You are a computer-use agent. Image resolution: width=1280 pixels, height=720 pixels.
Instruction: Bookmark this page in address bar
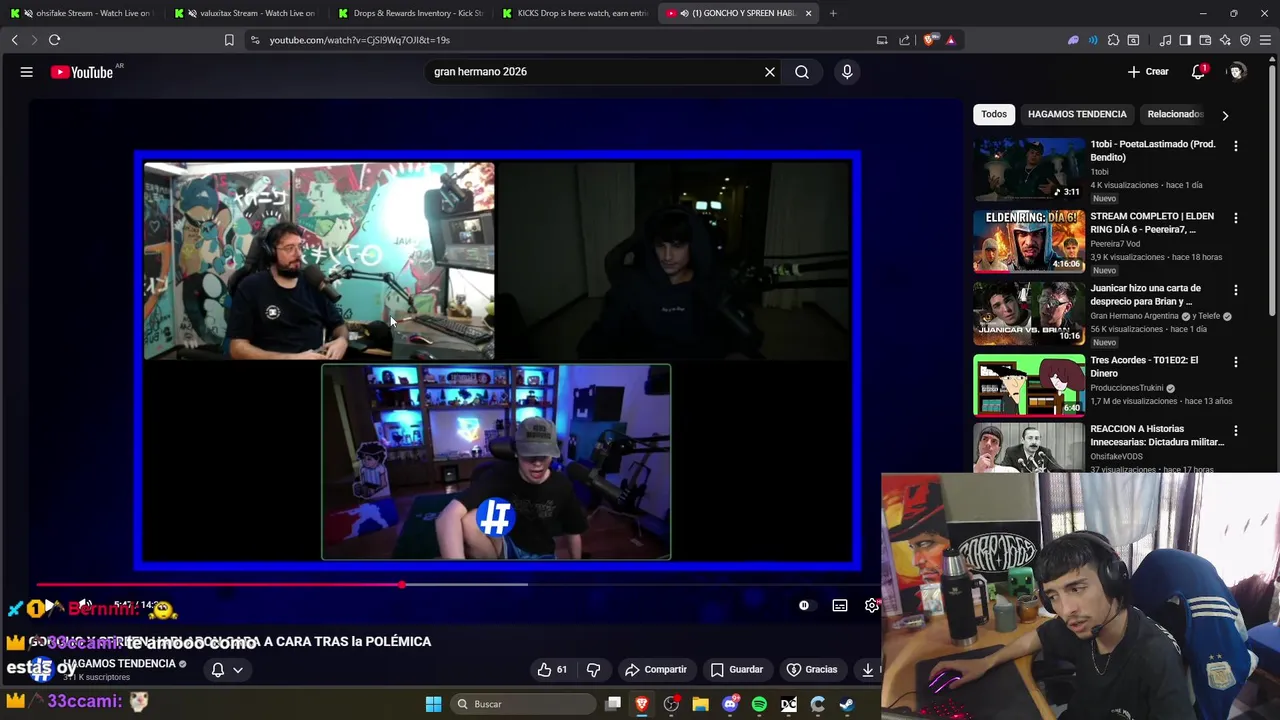click(229, 40)
